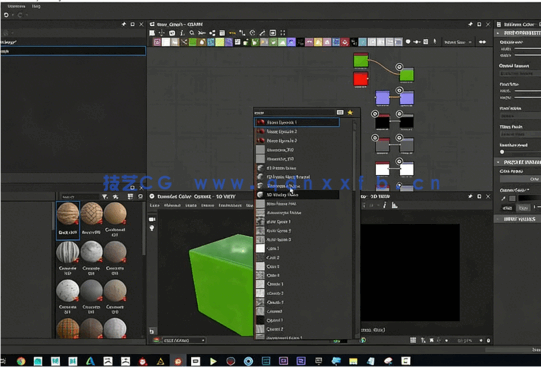Open the Lights menu in the 3D view
Image resolution: width=541 pixels, height=367 pixels.
[190, 205]
